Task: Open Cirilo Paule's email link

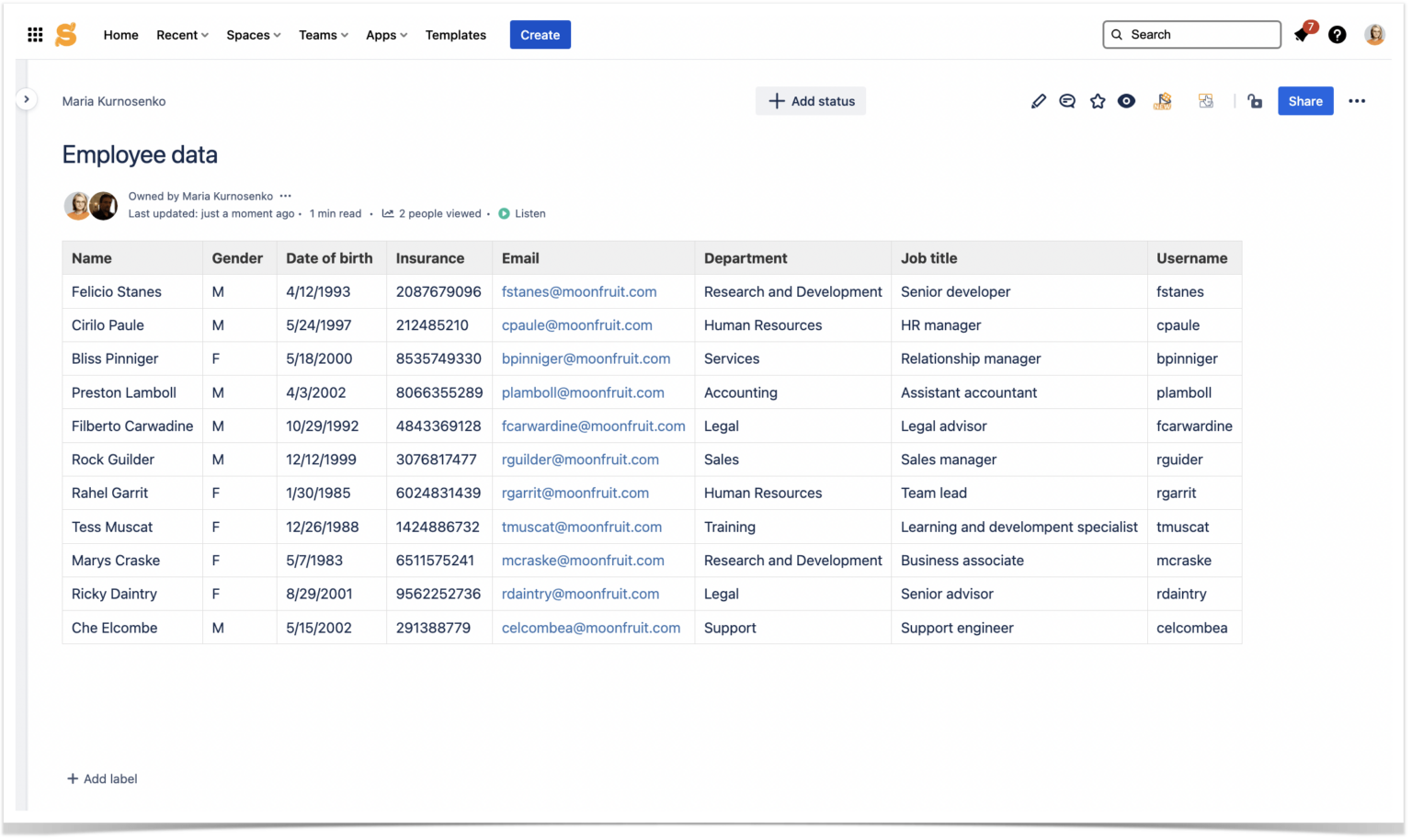Action: (x=576, y=325)
